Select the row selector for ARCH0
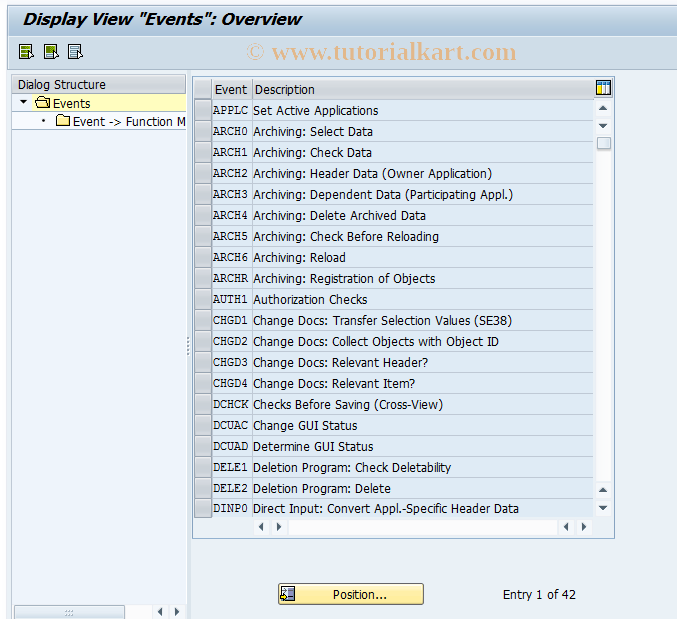 pyautogui.click(x=202, y=131)
